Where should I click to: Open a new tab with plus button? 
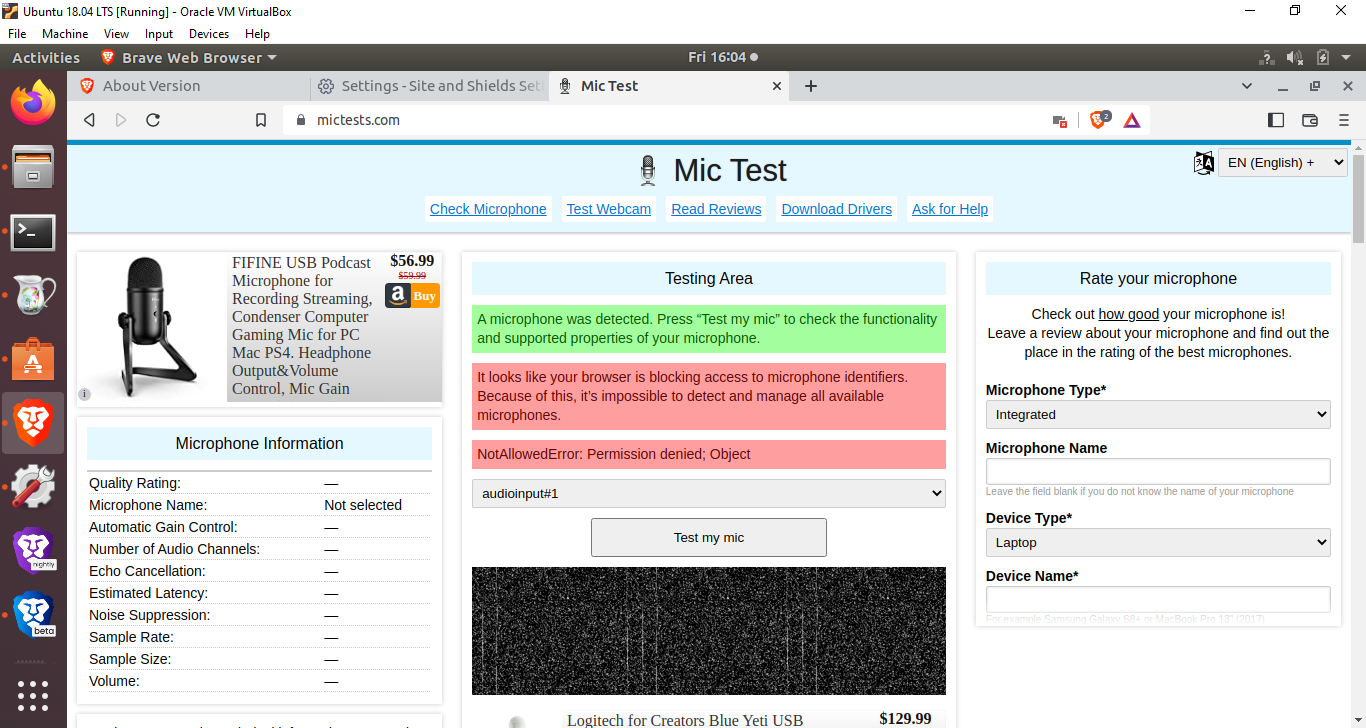click(x=811, y=86)
